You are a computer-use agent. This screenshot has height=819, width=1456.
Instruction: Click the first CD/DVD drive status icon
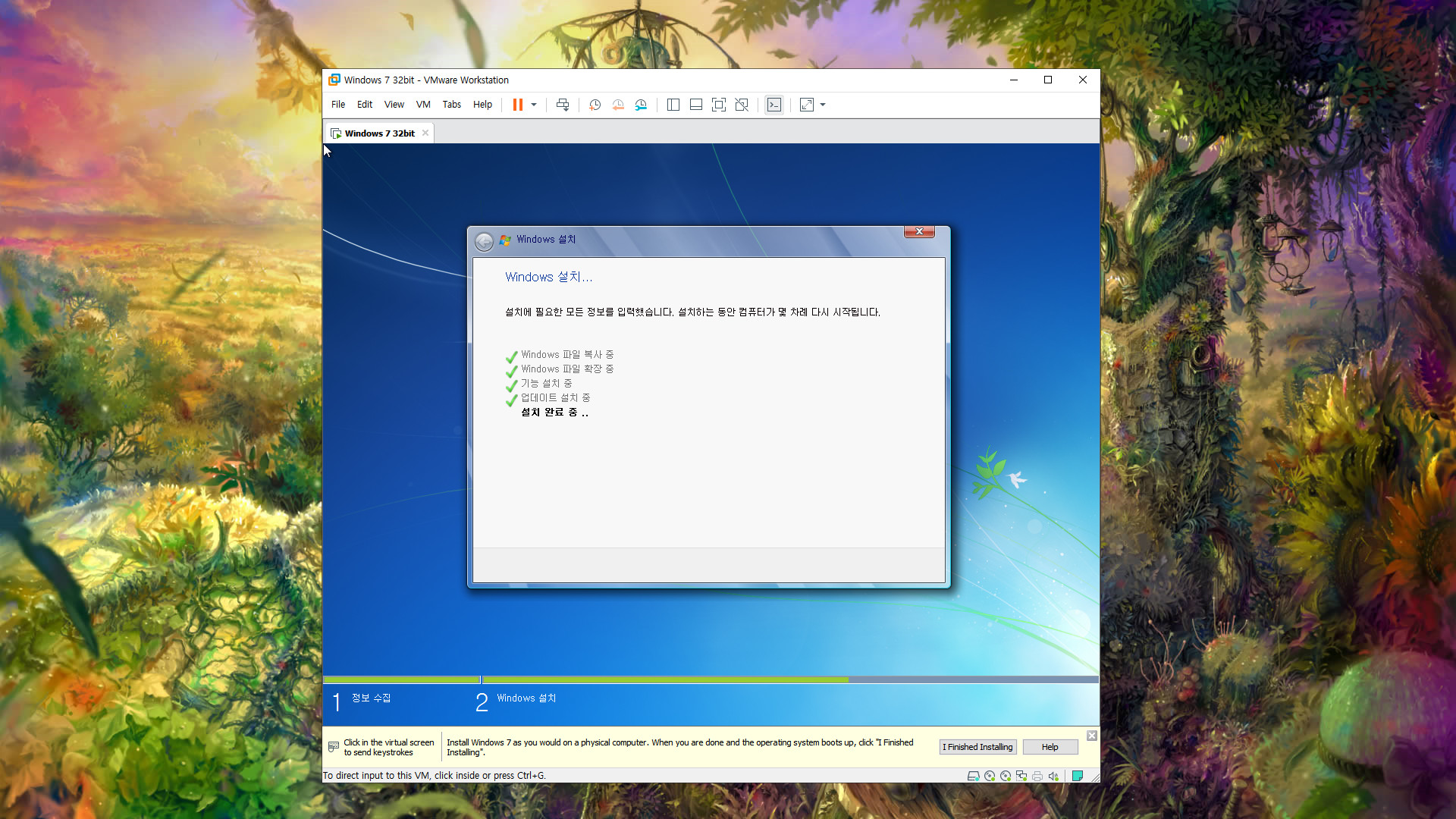point(990,776)
